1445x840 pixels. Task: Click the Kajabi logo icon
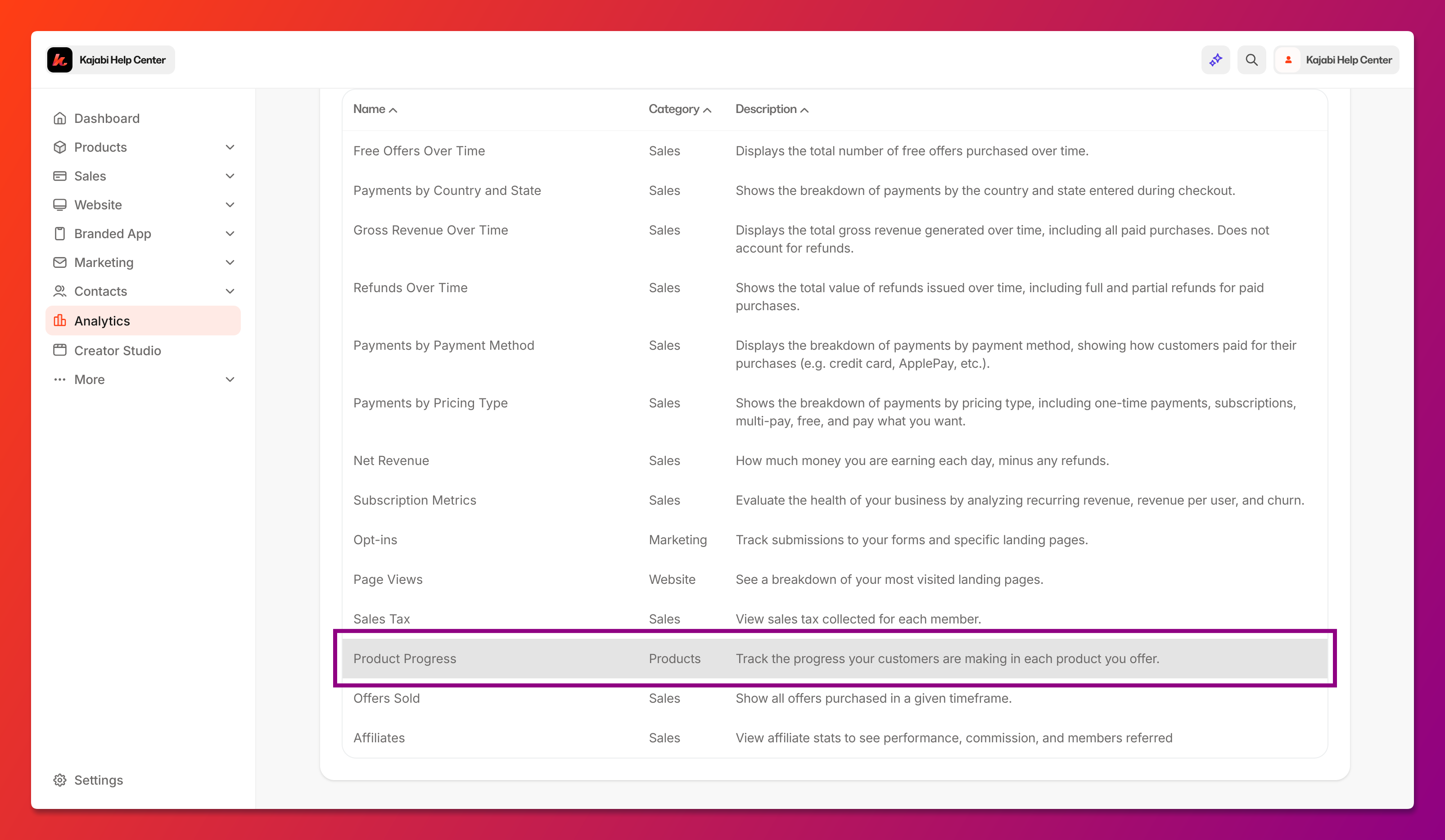[x=59, y=59]
